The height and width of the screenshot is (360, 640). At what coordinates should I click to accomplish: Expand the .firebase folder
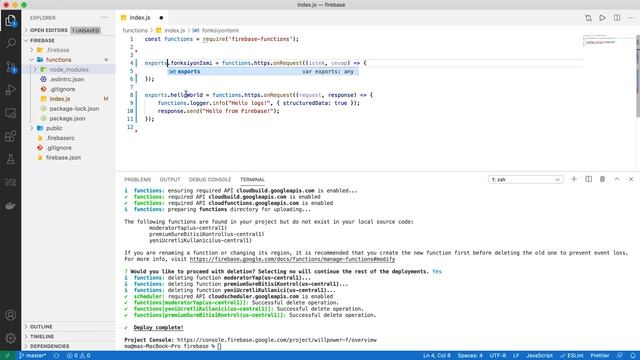tap(69, 50)
